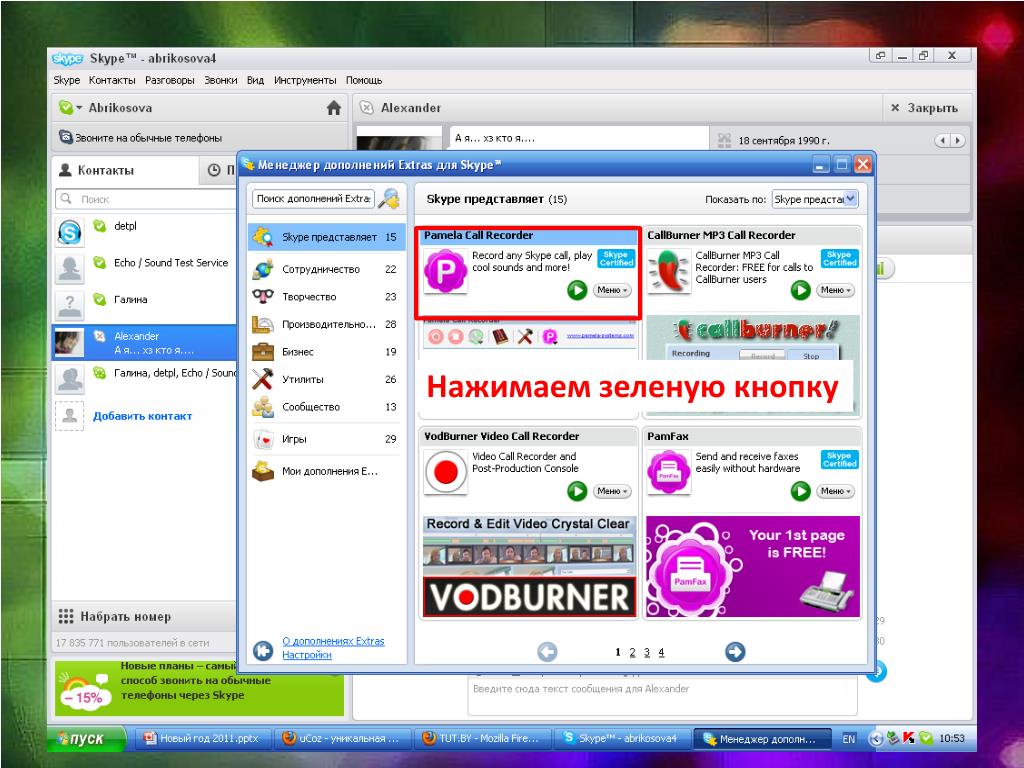The image size is (1024, 768).
Task: Start CallBurner MP3 Call Recorder green button
Action: coord(801,290)
